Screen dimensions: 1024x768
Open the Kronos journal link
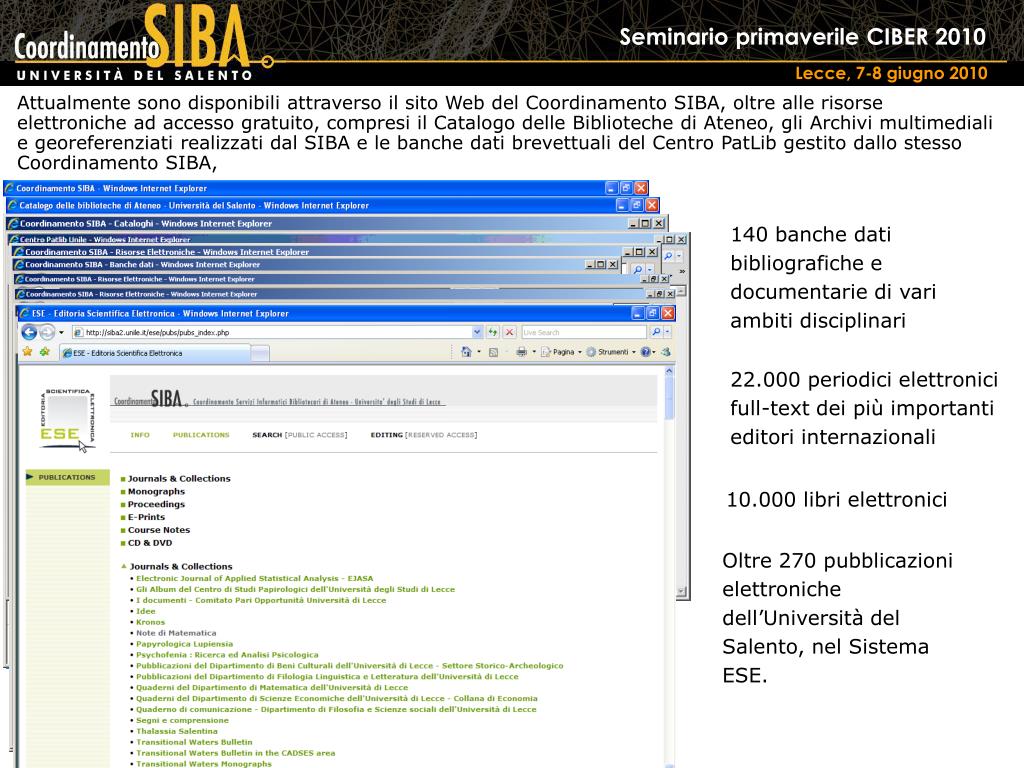(150, 622)
